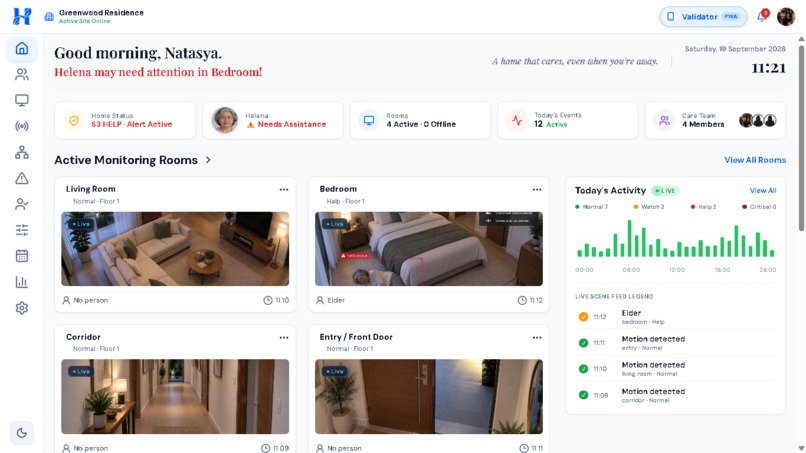Image resolution: width=806 pixels, height=453 pixels.
Task: Click the Entry / Front Door card title
Action: [x=356, y=337]
